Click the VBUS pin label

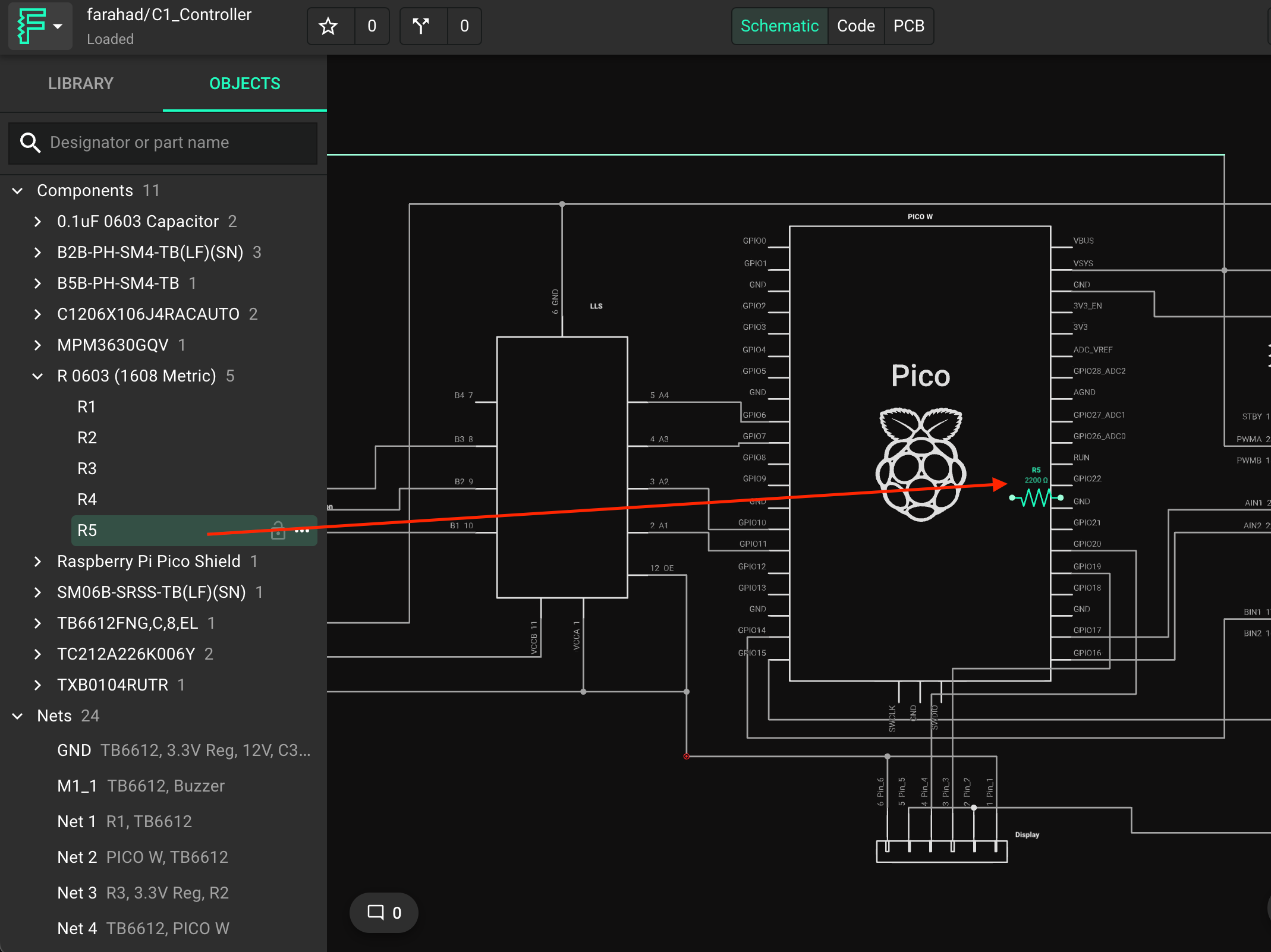click(1084, 241)
